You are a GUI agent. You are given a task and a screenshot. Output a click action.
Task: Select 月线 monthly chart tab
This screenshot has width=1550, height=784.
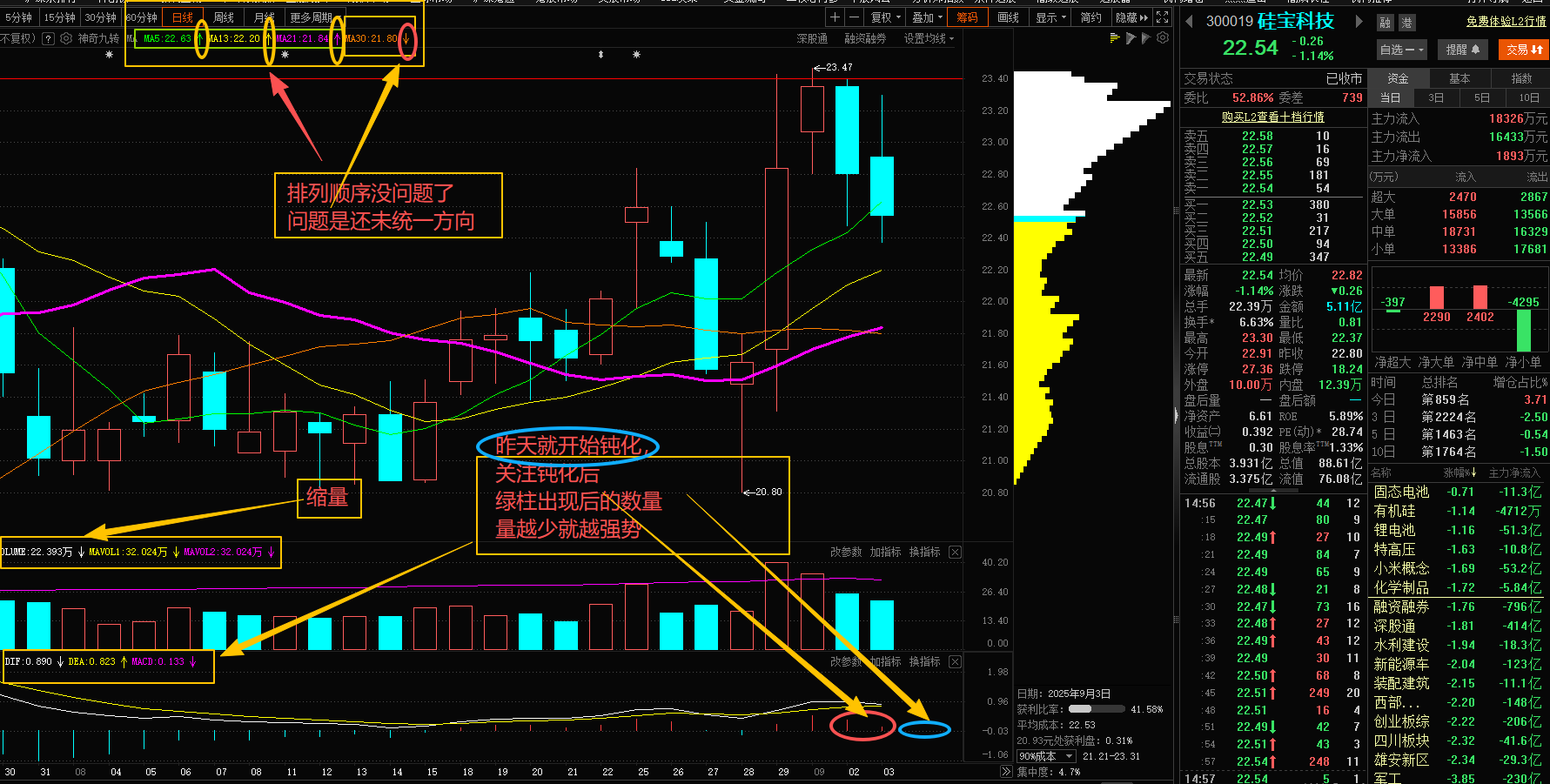(x=264, y=17)
